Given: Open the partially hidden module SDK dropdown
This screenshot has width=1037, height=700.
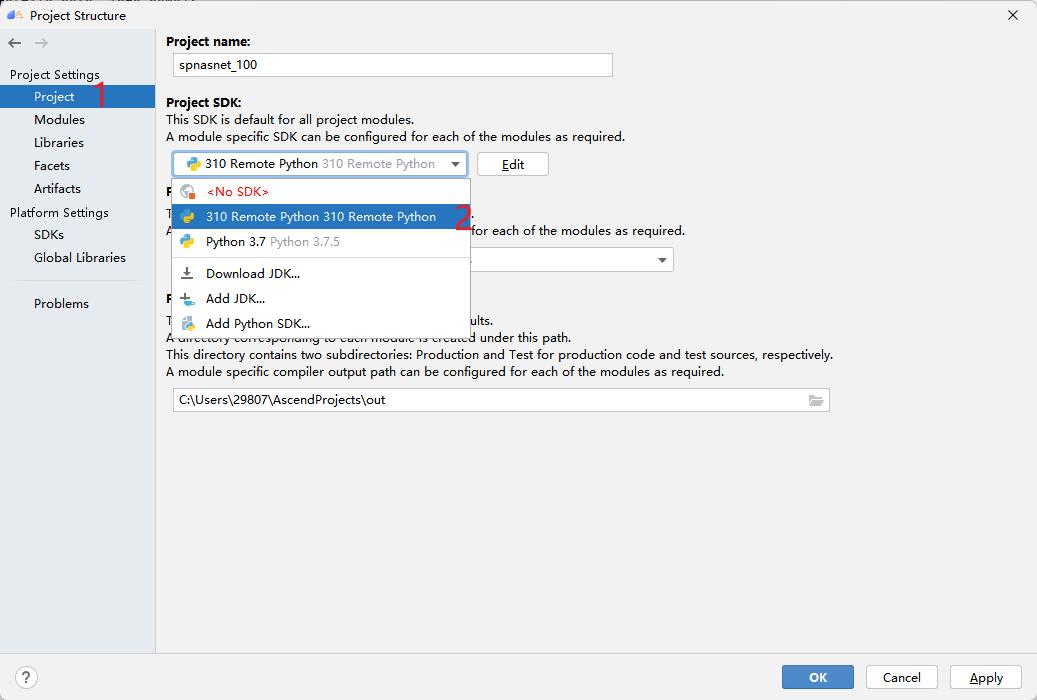Looking at the screenshot, I should [x=663, y=258].
